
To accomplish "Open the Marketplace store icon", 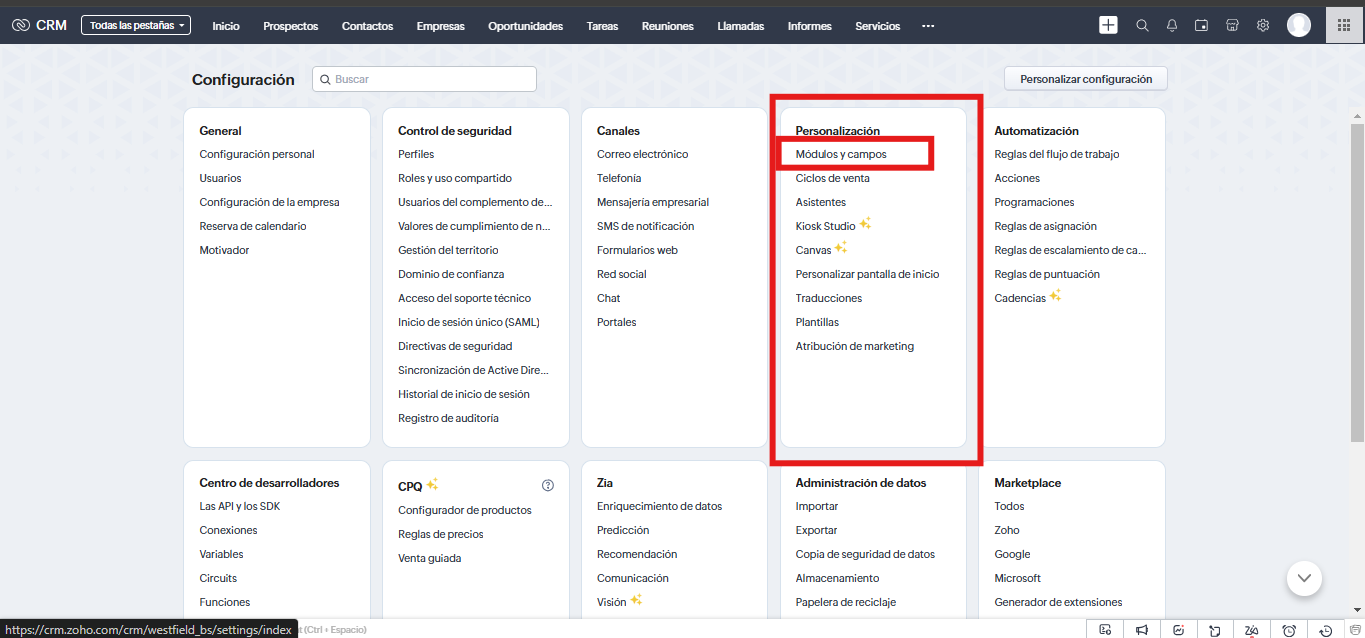I will point(1233,26).
